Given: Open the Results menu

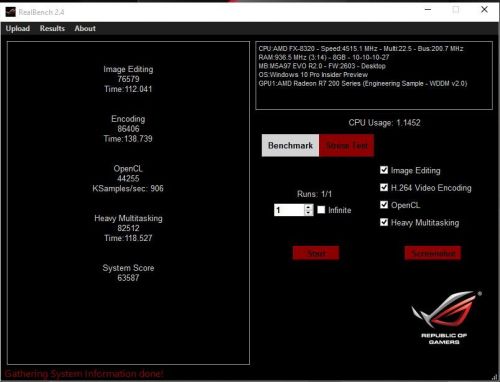Looking at the screenshot, I should coord(52,28).
